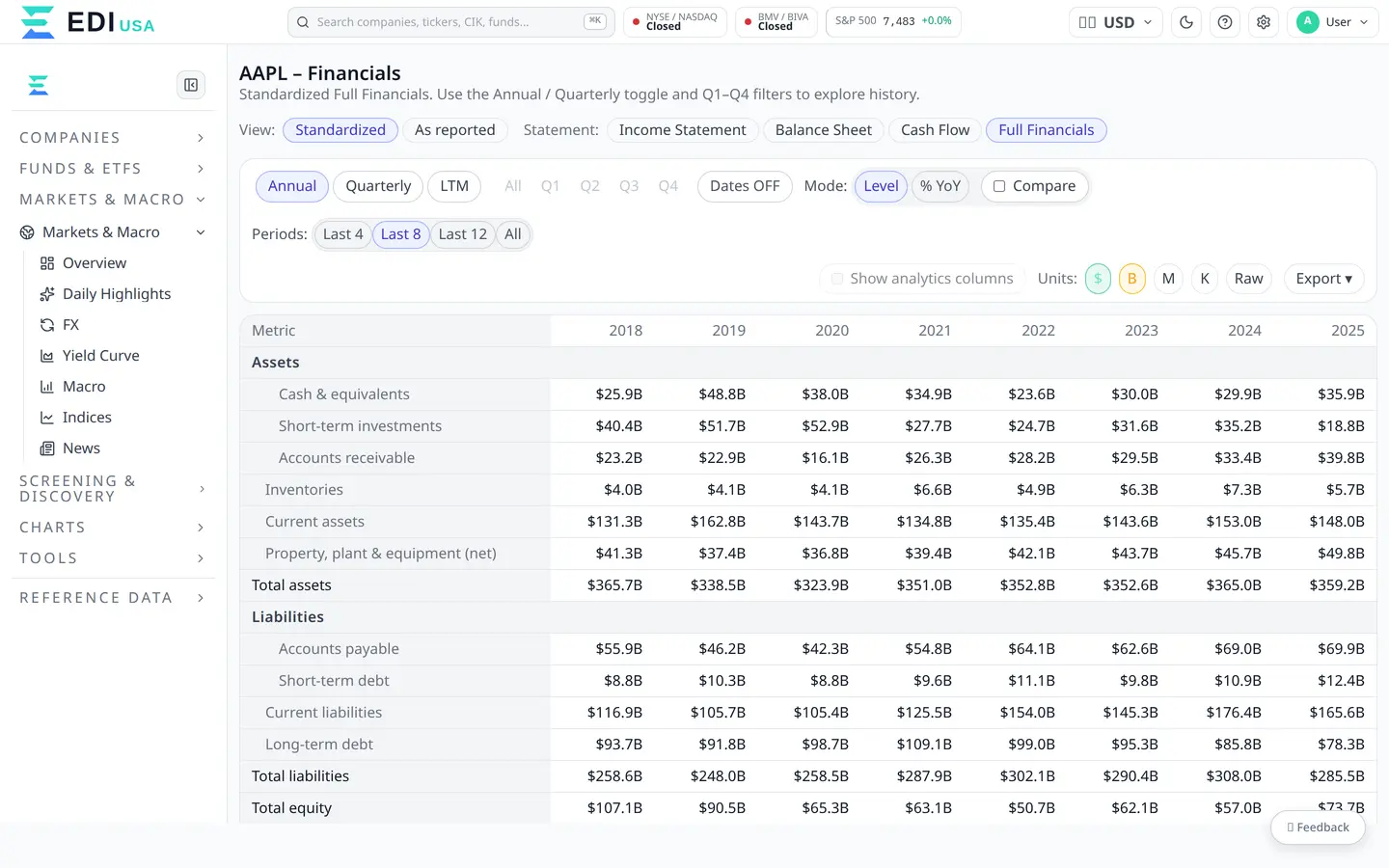Select M millions units button
Image resolution: width=1389 pixels, height=868 pixels.
tap(1168, 279)
